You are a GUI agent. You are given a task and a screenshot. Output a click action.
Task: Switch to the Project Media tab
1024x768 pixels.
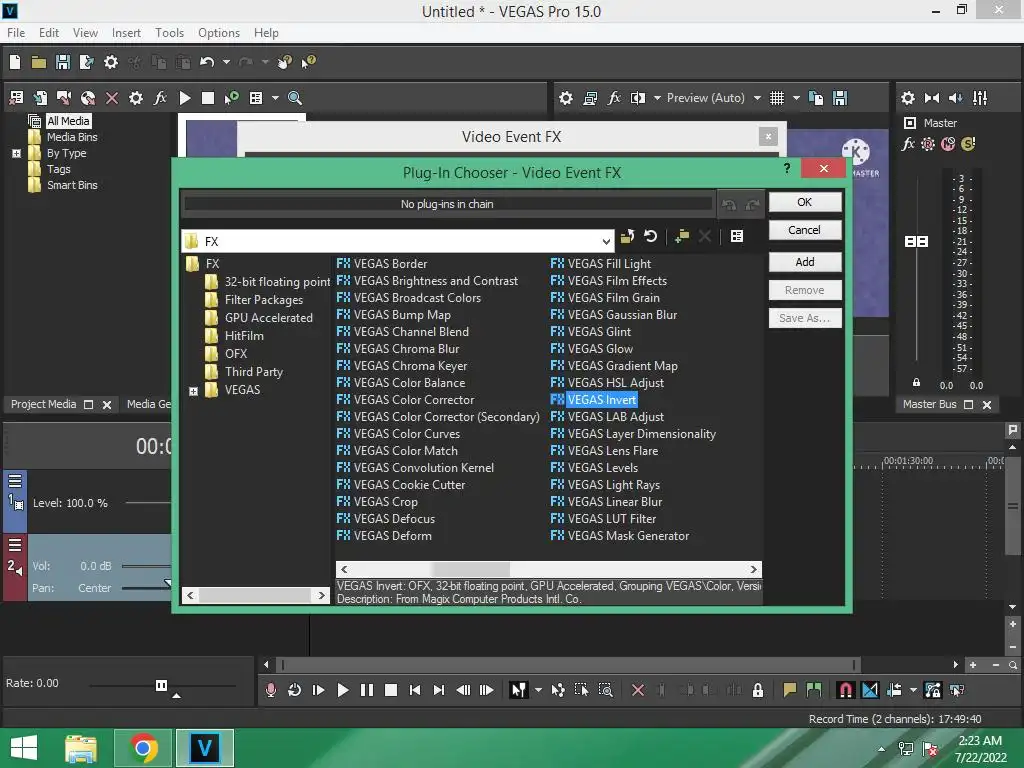click(x=44, y=404)
